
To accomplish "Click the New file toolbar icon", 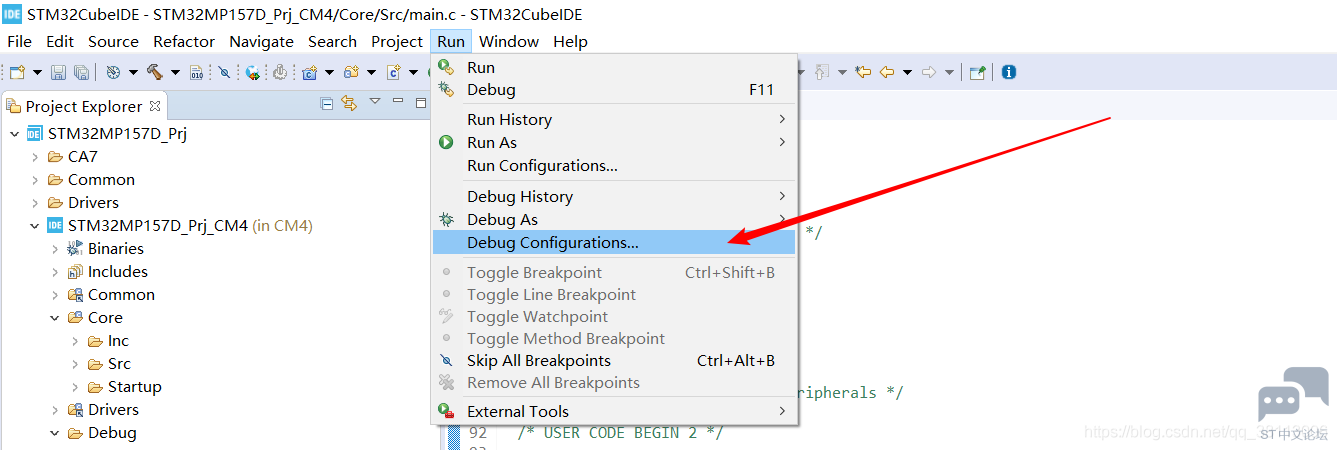I will 17,72.
